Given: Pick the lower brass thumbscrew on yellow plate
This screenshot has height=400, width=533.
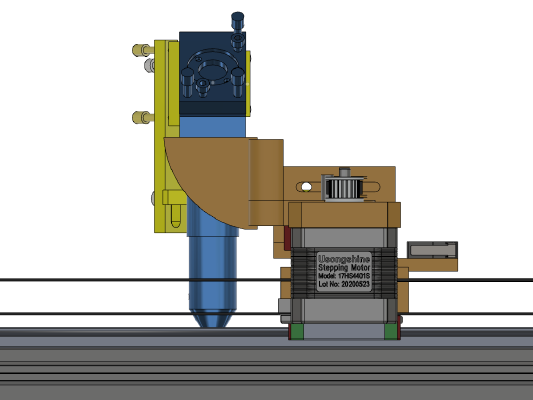Looking at the screenshot, I should (x=143, y=117).
